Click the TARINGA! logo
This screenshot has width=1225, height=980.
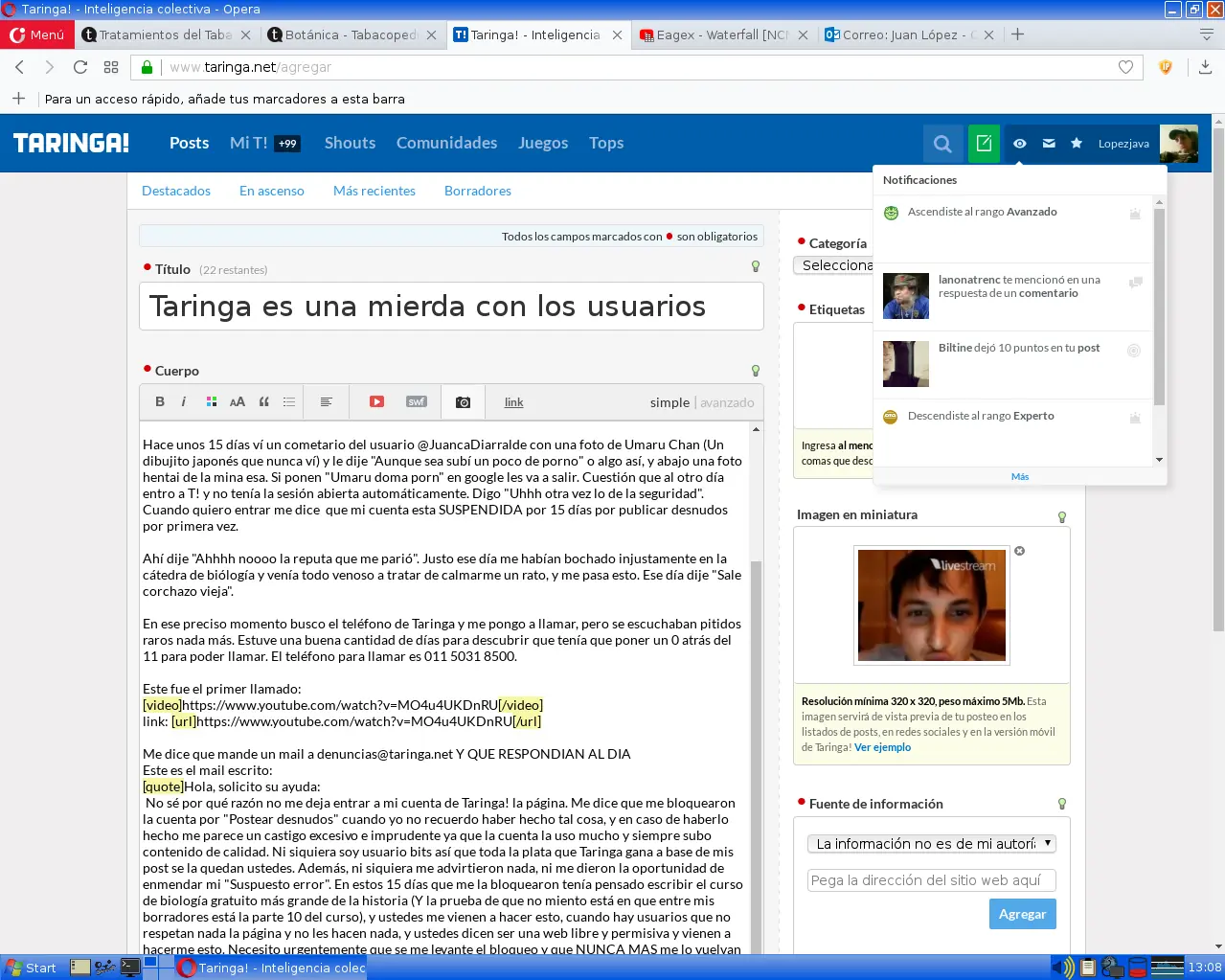coord(72,143)
